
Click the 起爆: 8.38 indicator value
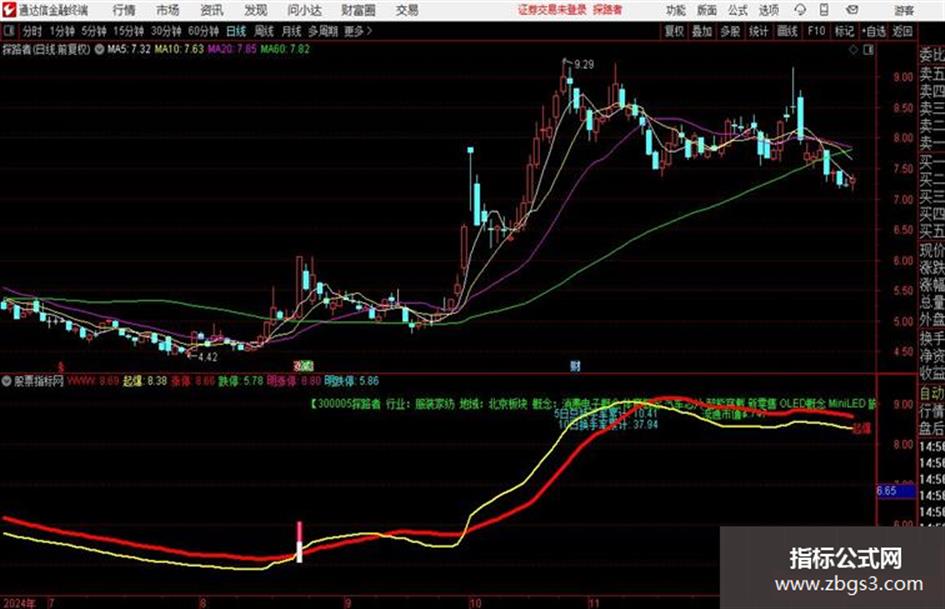coord(145,381)
